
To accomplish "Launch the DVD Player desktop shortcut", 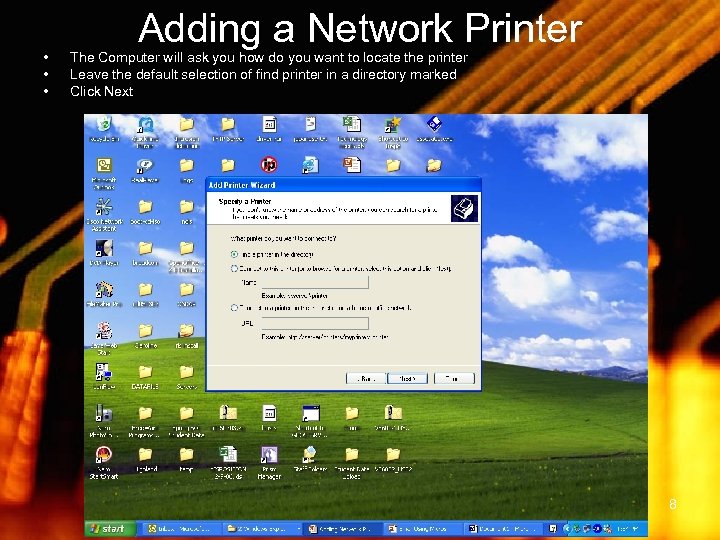I will tap(104, 248).
